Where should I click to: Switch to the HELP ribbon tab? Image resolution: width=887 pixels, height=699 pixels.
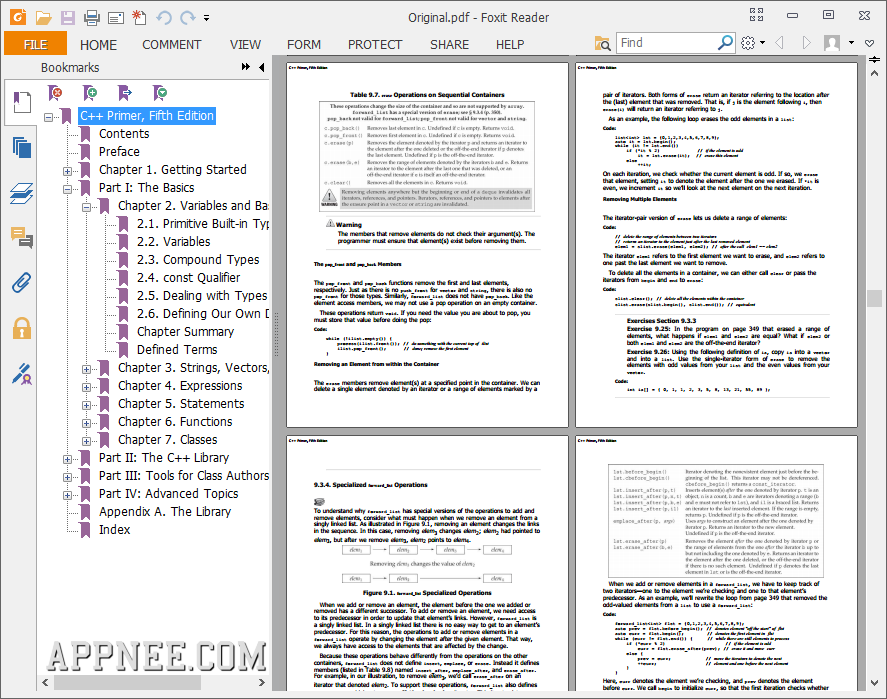[x=510, y=45]
